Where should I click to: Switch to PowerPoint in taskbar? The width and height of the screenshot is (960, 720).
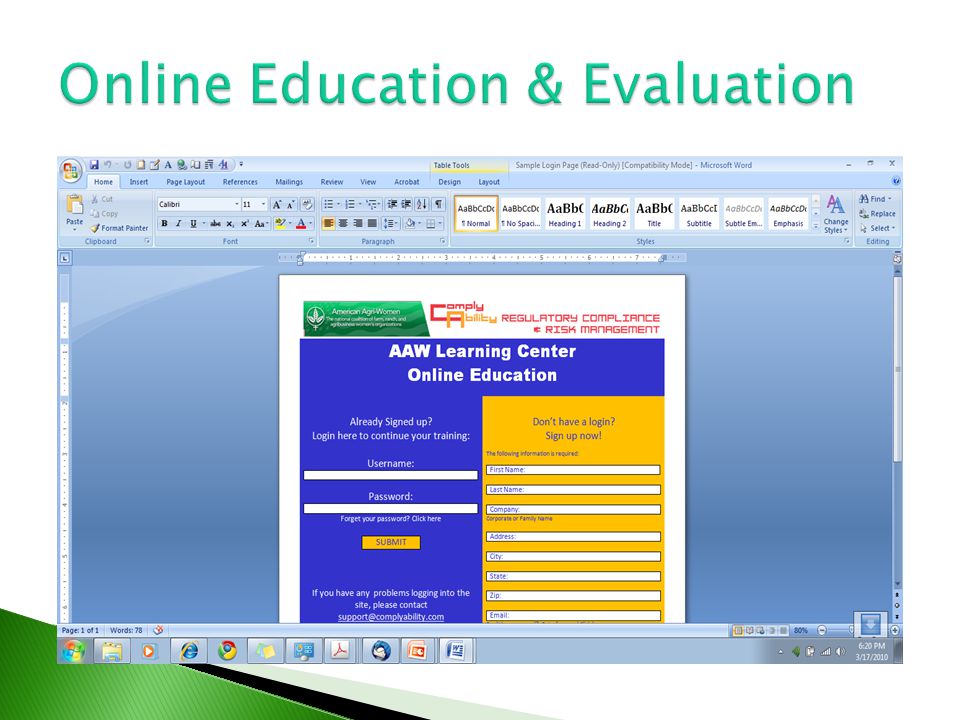[417, 651]
